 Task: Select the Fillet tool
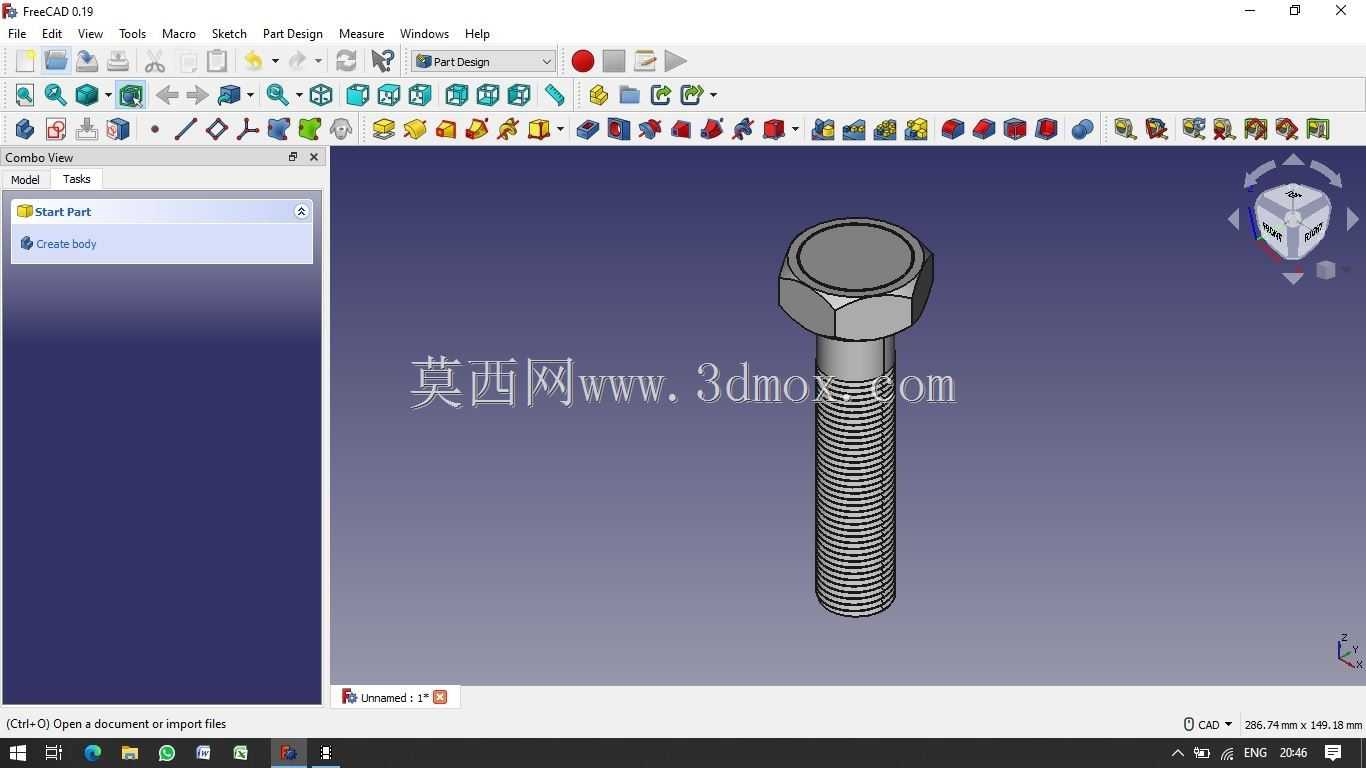tap(953, 129)
